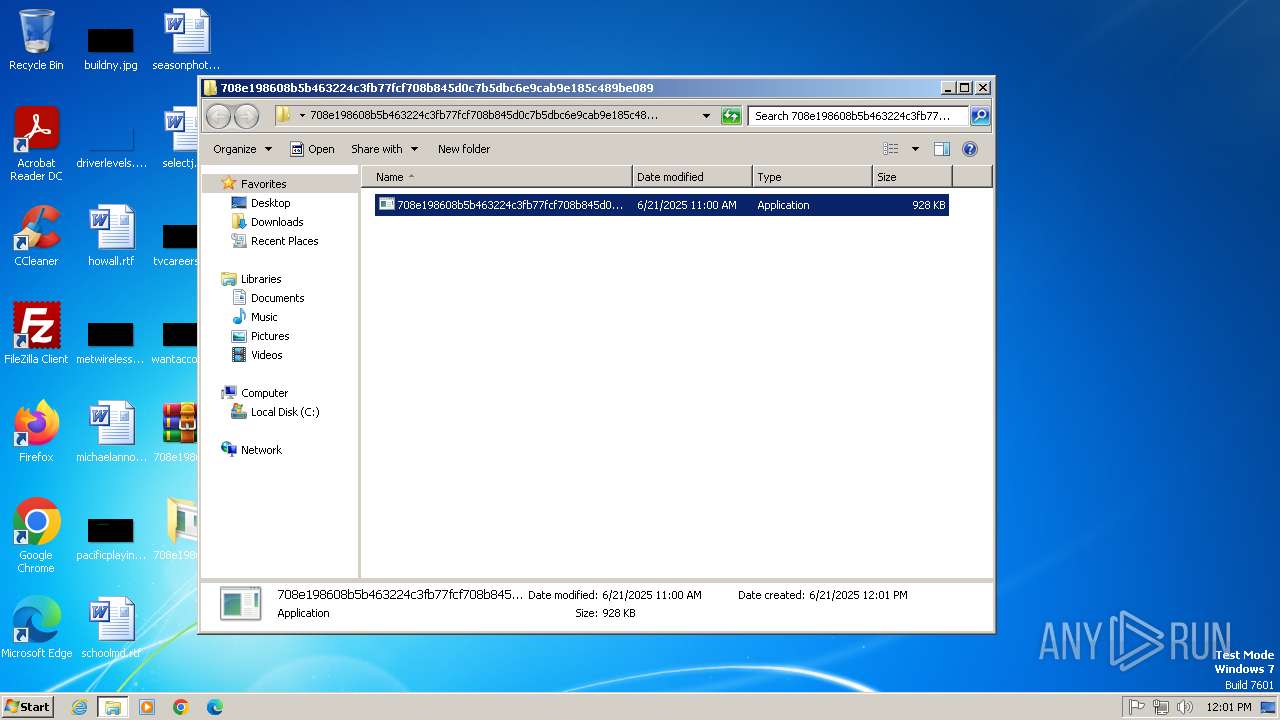Open Edge from the taskbar
1280x720 pixels.
coord(214,707)
